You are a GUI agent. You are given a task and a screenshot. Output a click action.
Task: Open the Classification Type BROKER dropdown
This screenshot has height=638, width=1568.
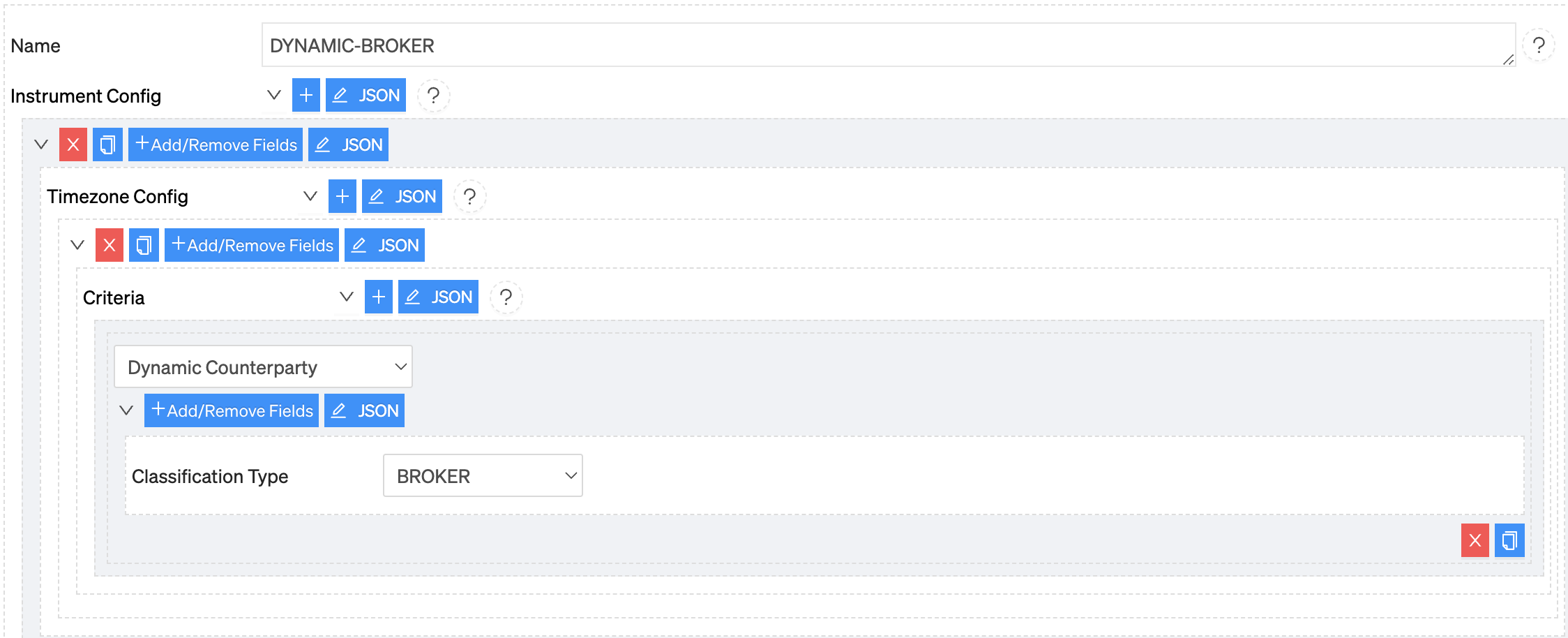pos(483,475)
